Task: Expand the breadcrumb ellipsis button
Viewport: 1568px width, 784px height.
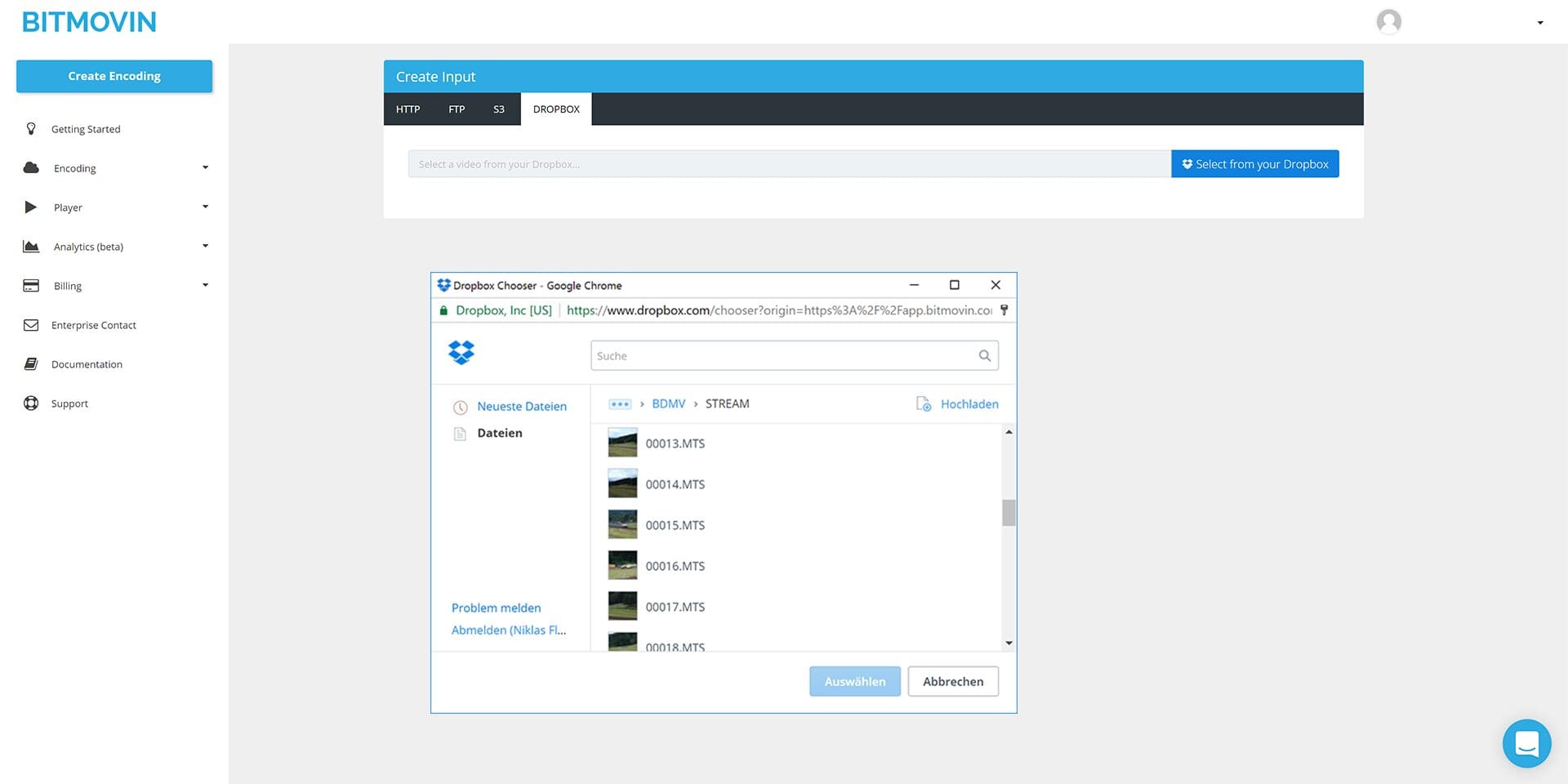Action: (x=620, y=403)
